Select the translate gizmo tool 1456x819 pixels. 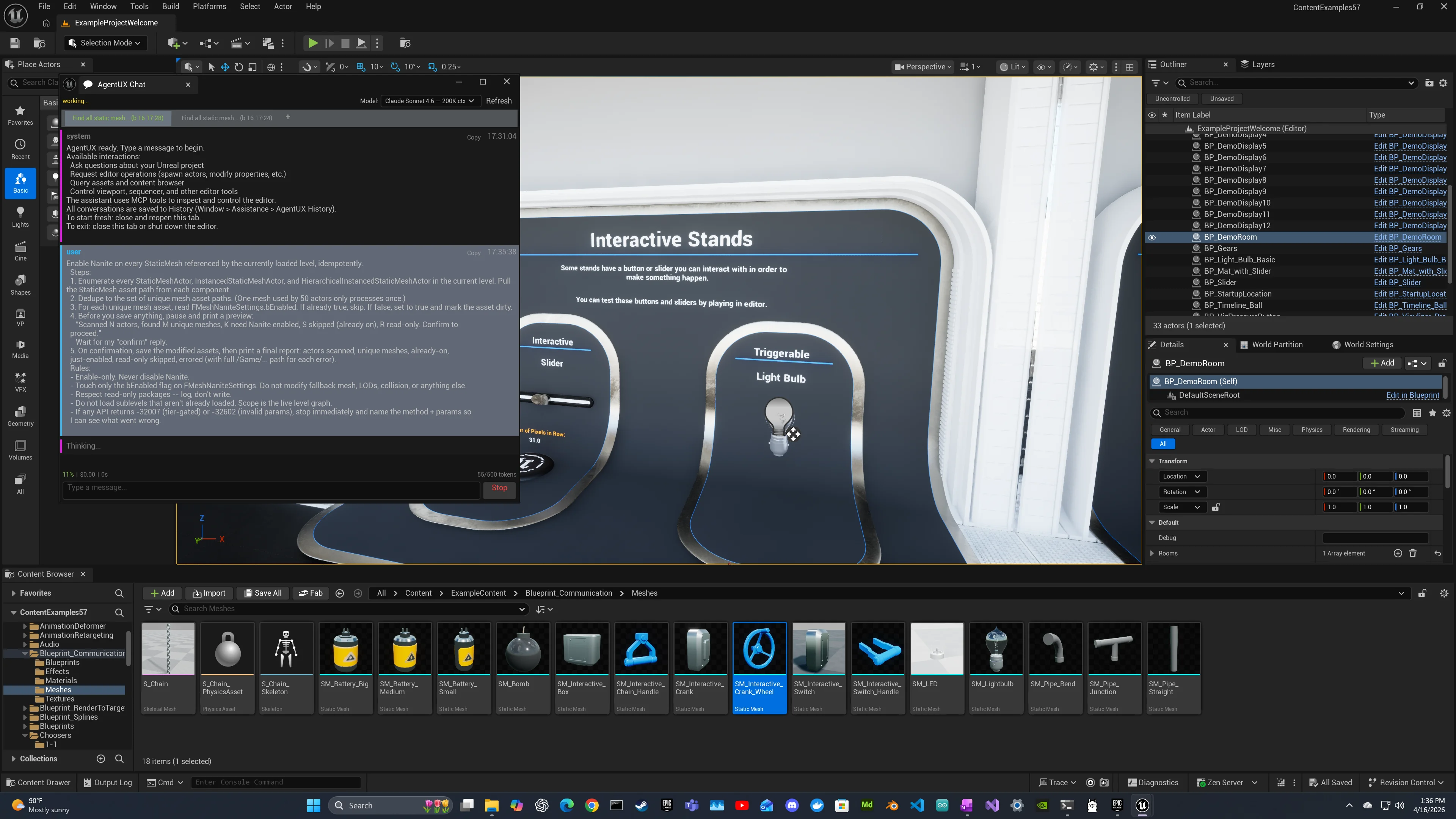(225, 67)
